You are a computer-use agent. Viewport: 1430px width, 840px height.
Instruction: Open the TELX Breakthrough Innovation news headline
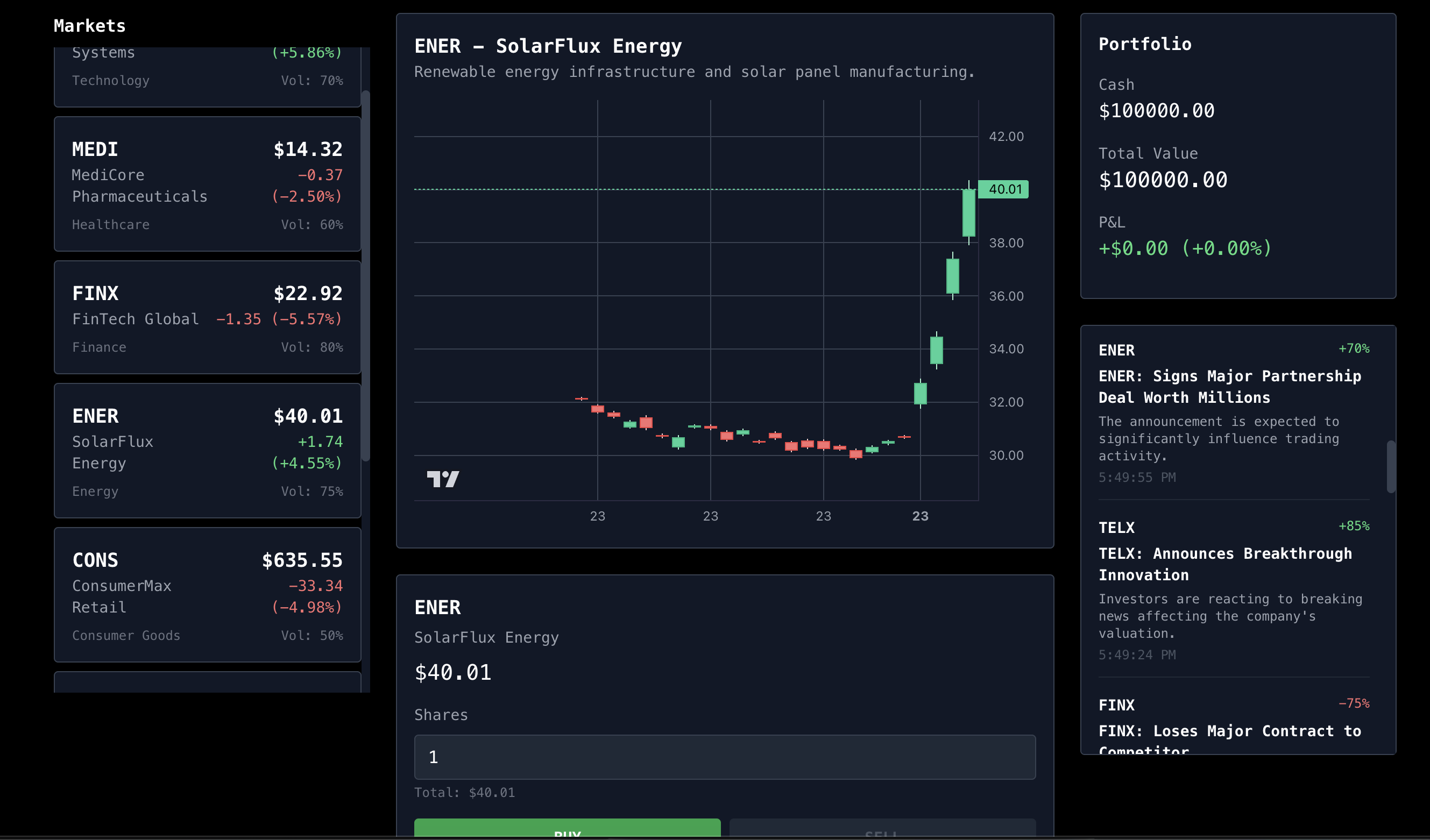[1224, 564]
